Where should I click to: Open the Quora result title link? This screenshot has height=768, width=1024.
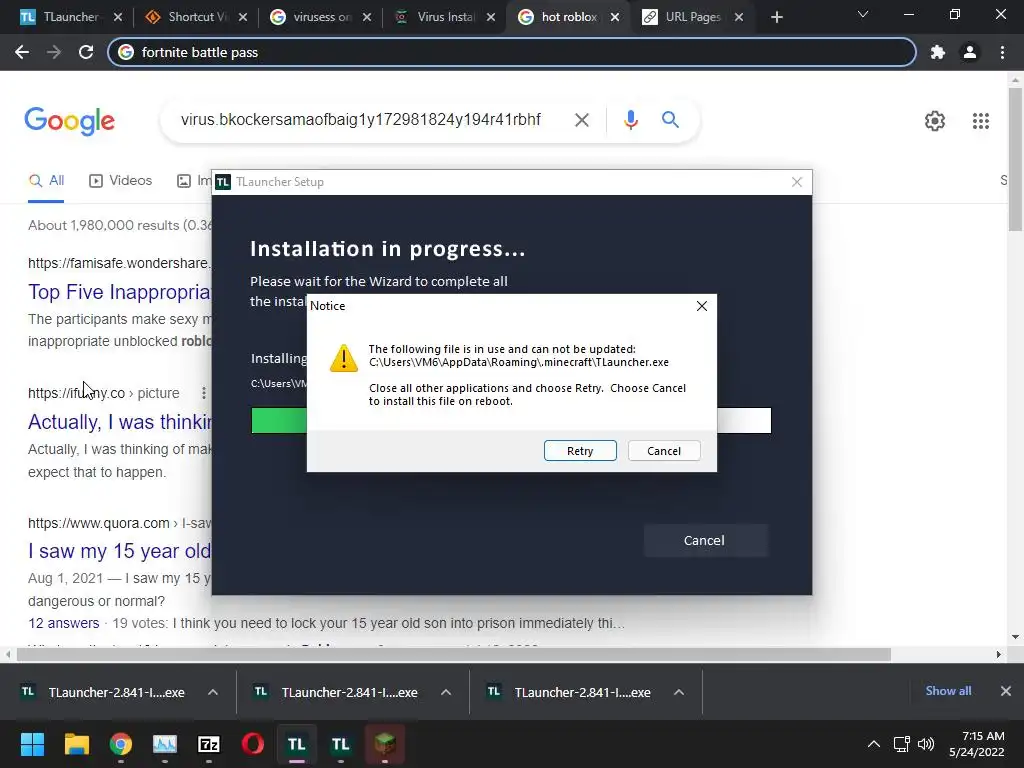pos(120,551)
